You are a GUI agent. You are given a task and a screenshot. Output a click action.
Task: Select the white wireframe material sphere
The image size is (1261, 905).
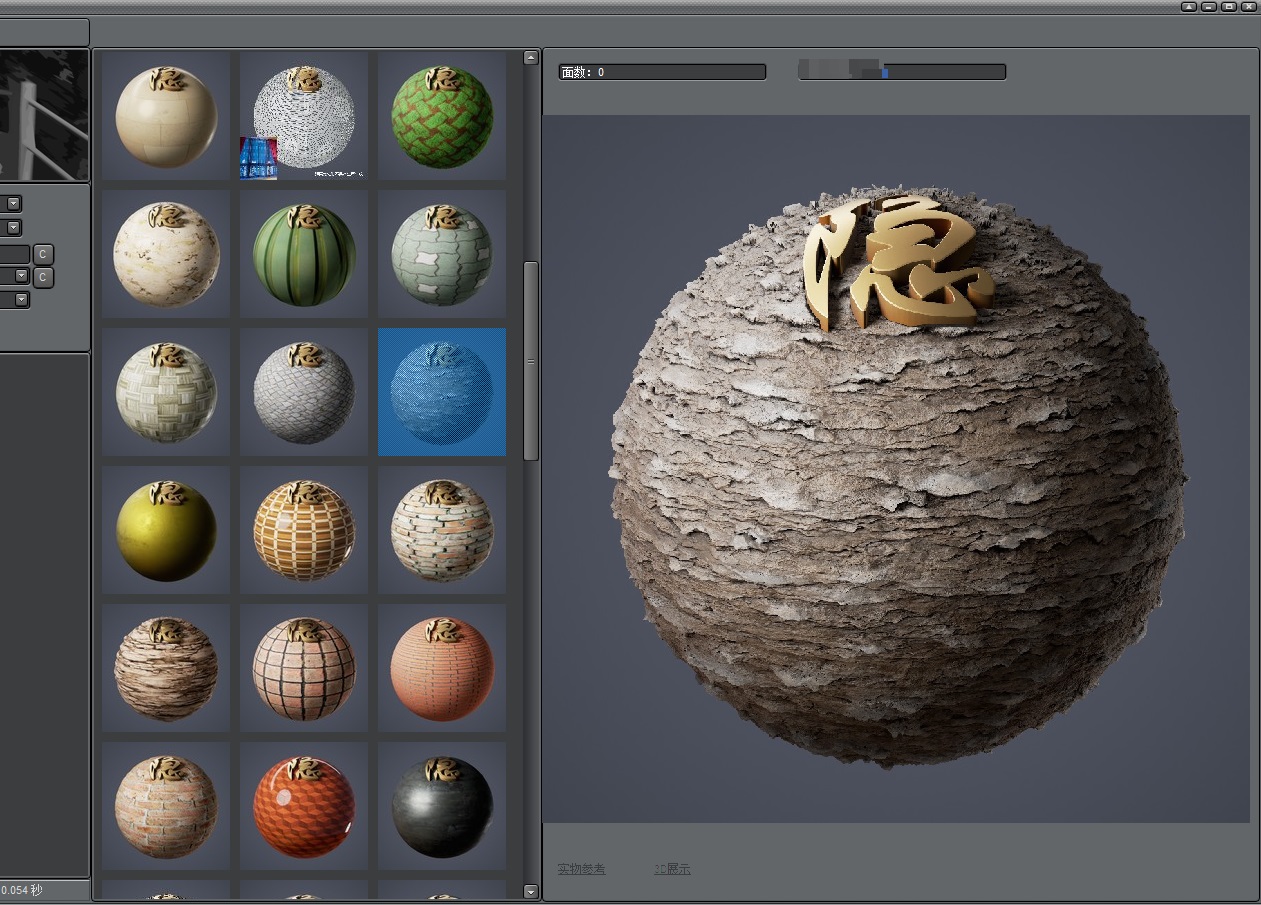pos(303,115)
